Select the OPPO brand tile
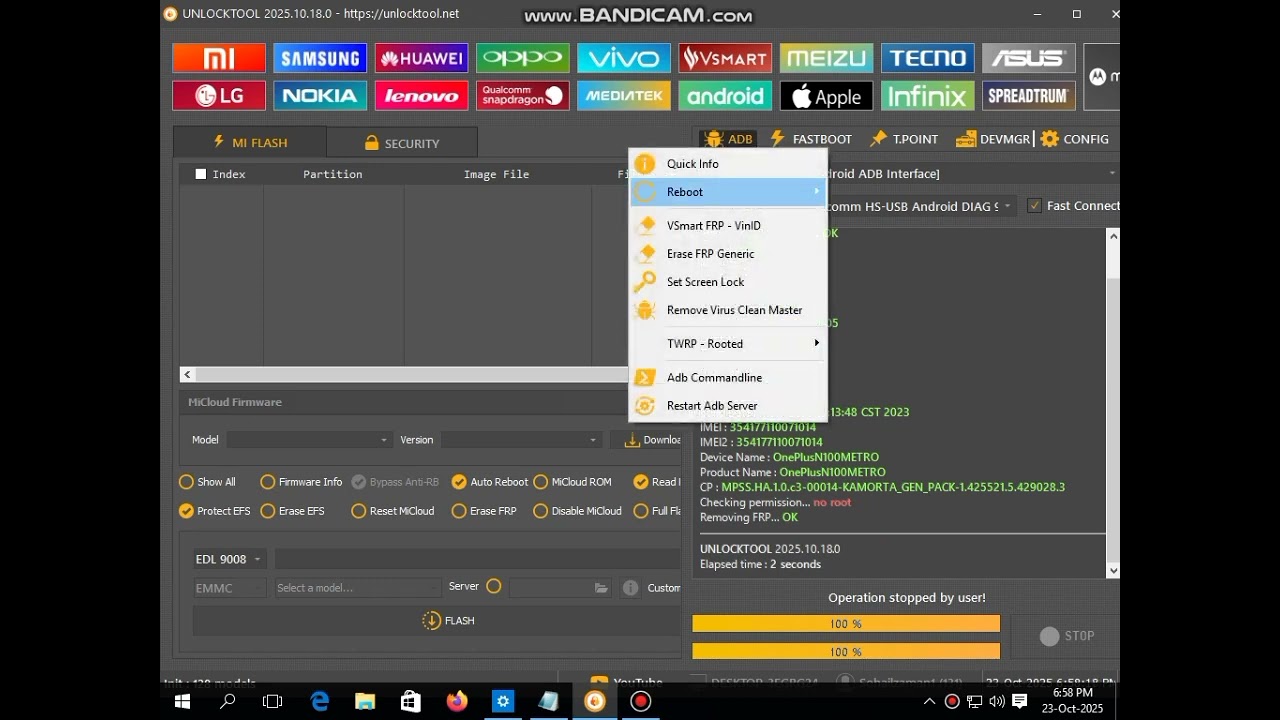The width and height of the screenshot is (1280, 720). (523, 58)
